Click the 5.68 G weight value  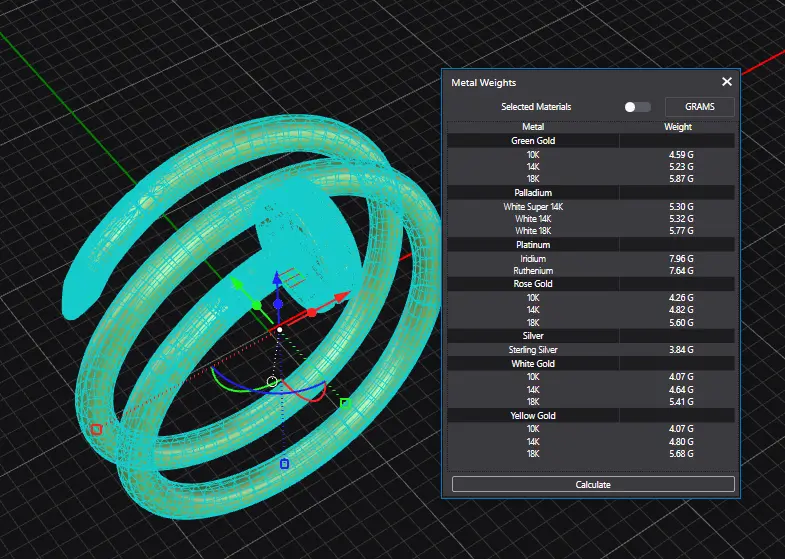click(x=681, y=454)
